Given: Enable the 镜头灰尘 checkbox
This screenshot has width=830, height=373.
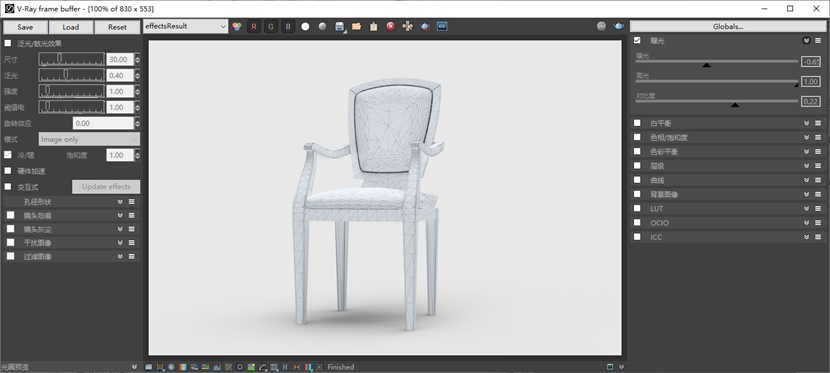Looking at the screenshot, I should [11, 229].
